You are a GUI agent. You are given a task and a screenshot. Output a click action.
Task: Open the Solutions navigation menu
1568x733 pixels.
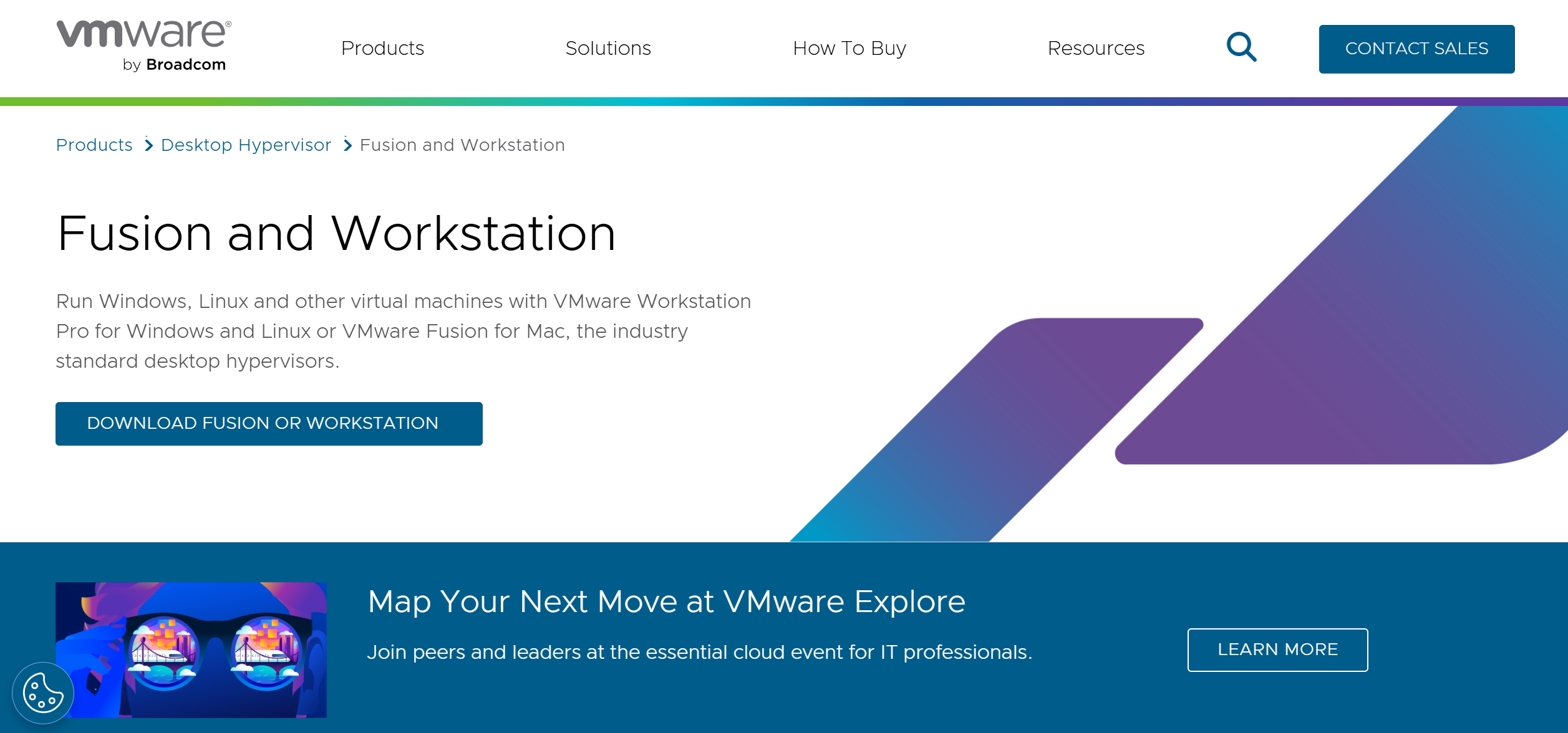pos(607,48)
